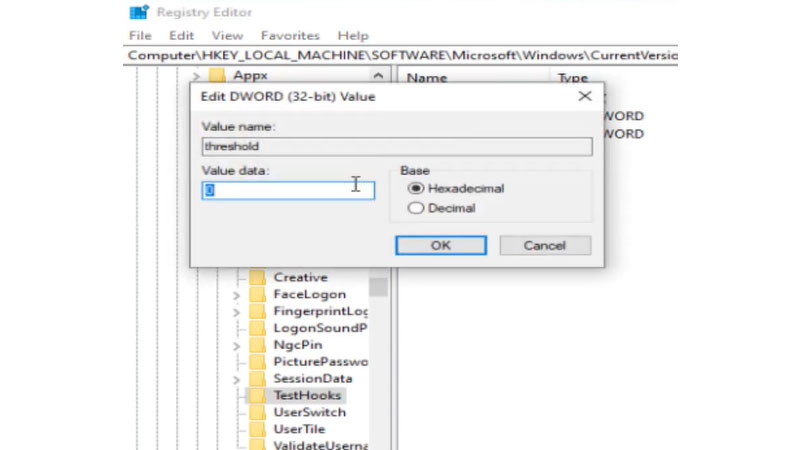The width and height of the screenshot is (800, 450).
Task: Select the Creative folder icon
Action: tap(258, 278)
